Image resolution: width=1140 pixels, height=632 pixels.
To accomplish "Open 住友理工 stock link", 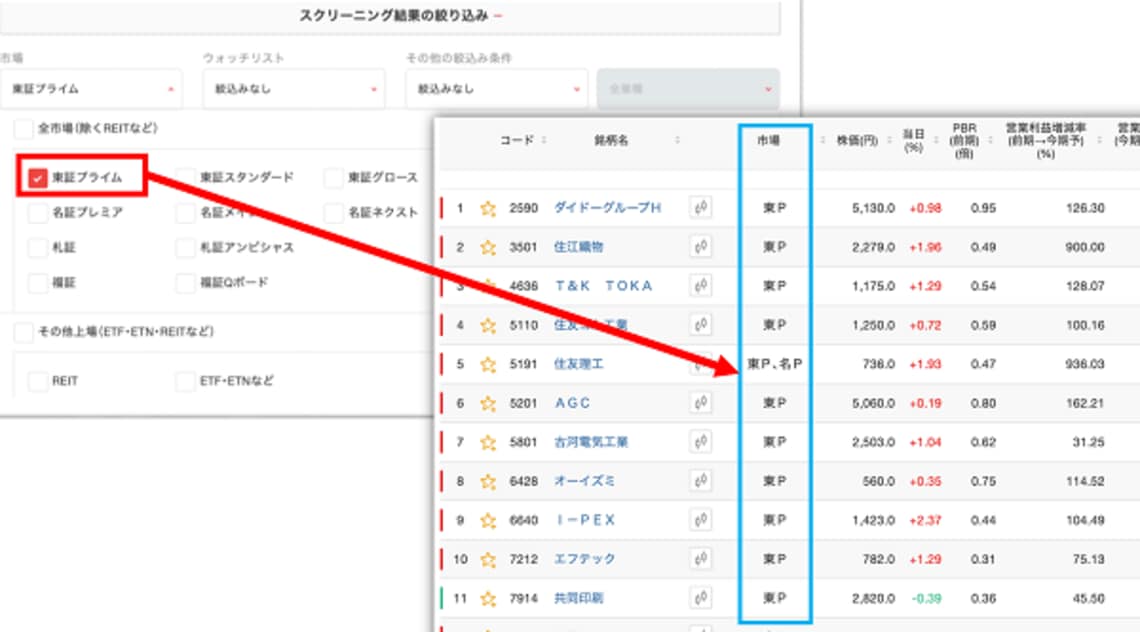I will coord(579,364).
